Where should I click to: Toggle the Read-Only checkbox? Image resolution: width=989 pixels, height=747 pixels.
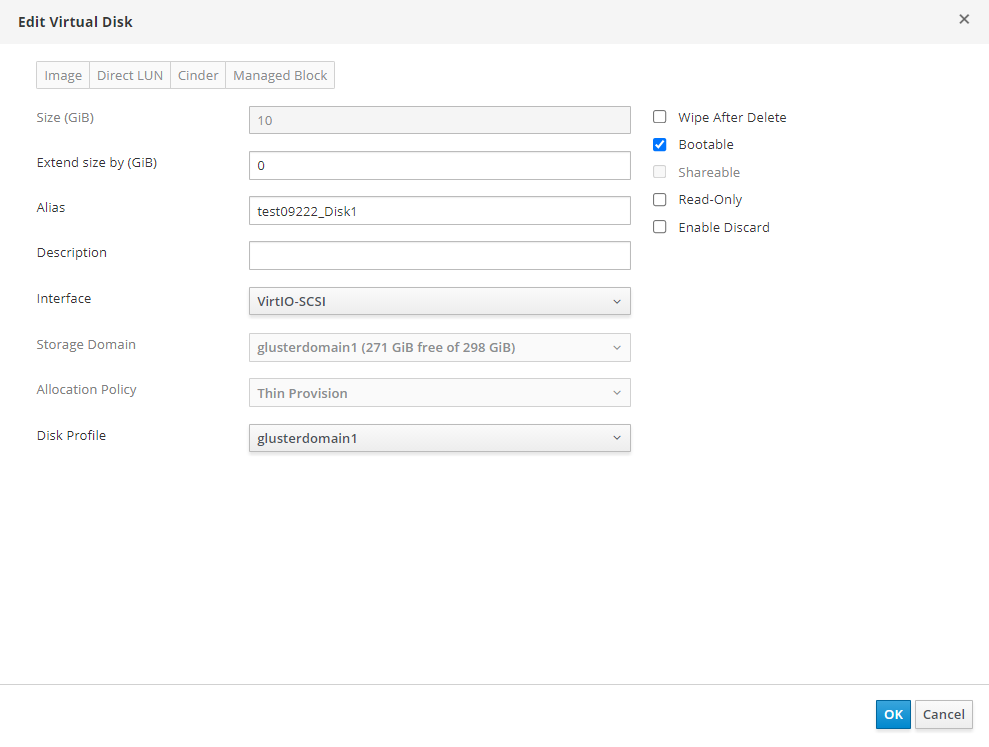(660, 200)
